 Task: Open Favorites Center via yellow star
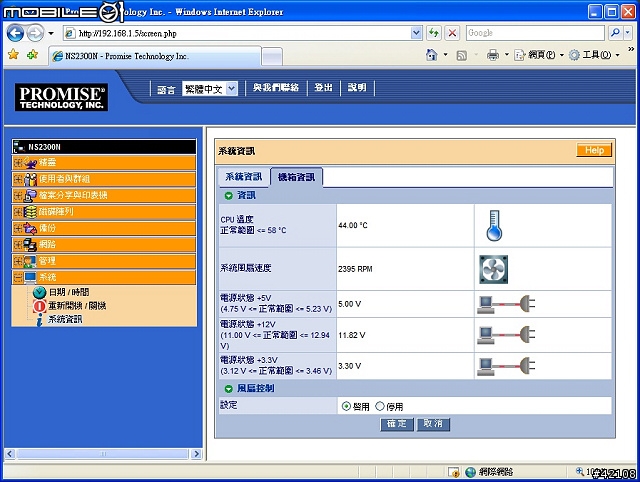[13, 55]
